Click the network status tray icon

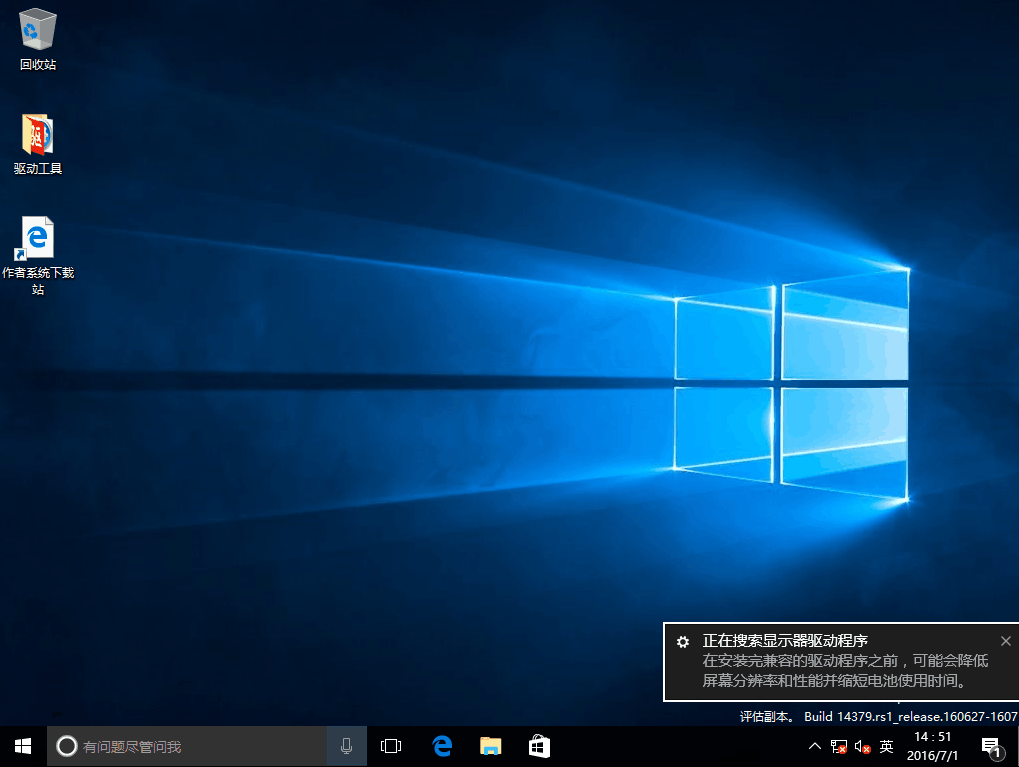[x=838, y=747]
